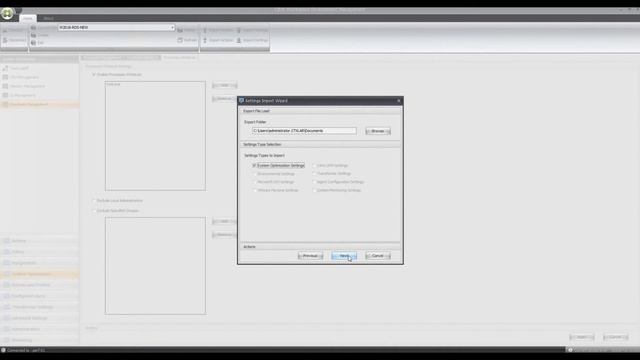Click Cancel in the Settings Import Wizard
This screenshot has height=360, width=640.
coord(378,256)
